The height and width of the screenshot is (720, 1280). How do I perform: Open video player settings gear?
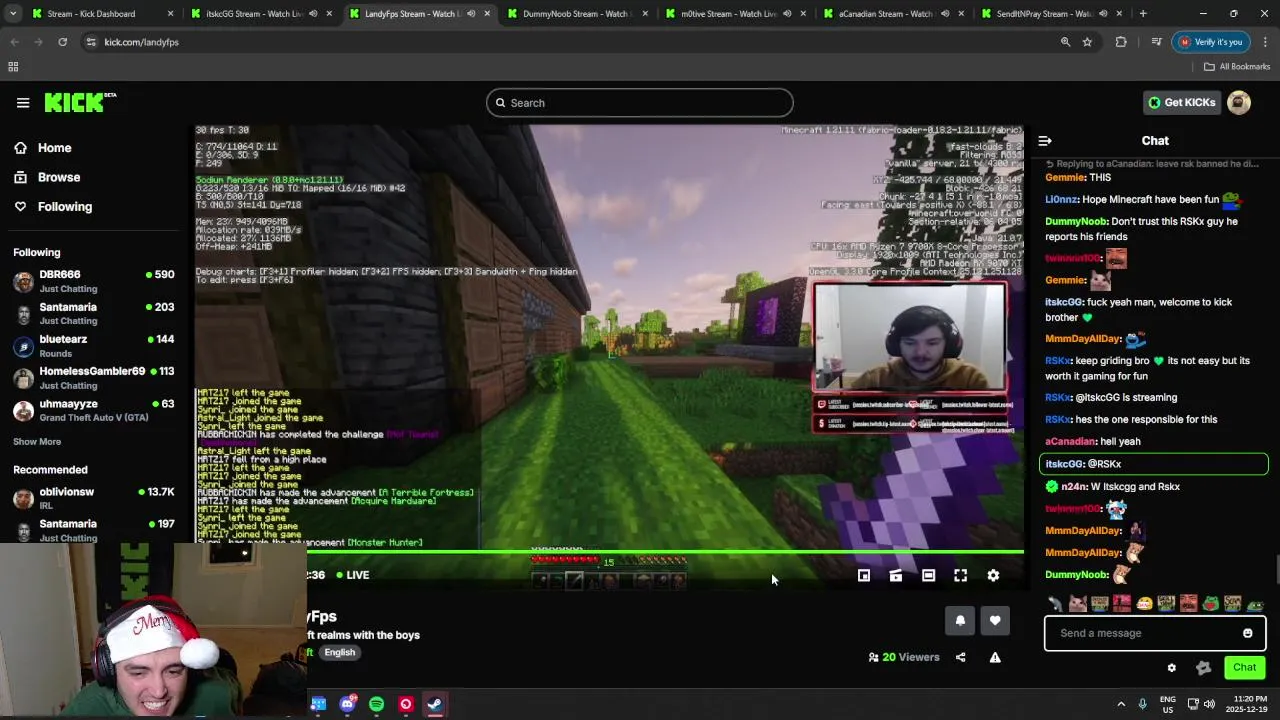[993, 575]
